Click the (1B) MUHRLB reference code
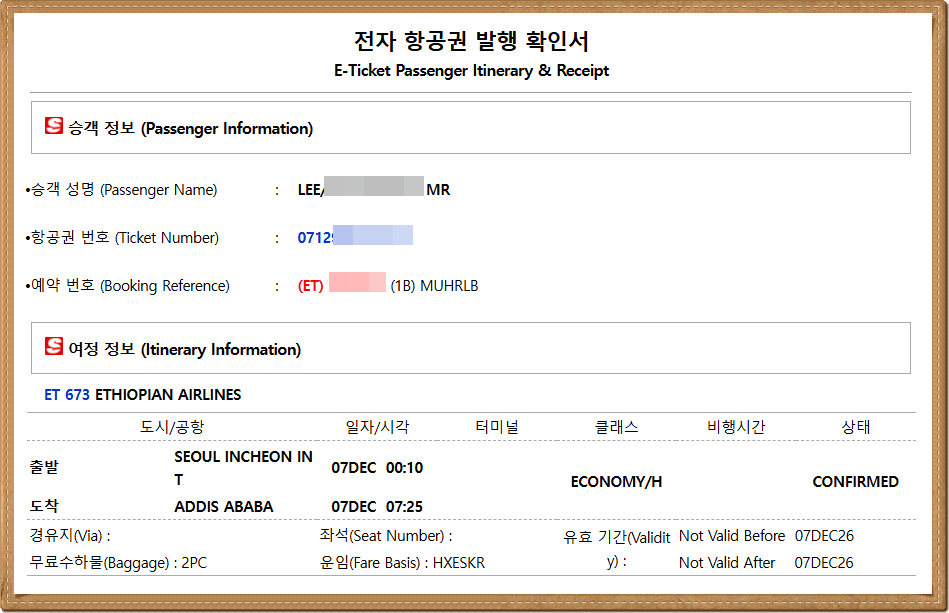Viewport: 949px width, 613px height. coord(434,286)
